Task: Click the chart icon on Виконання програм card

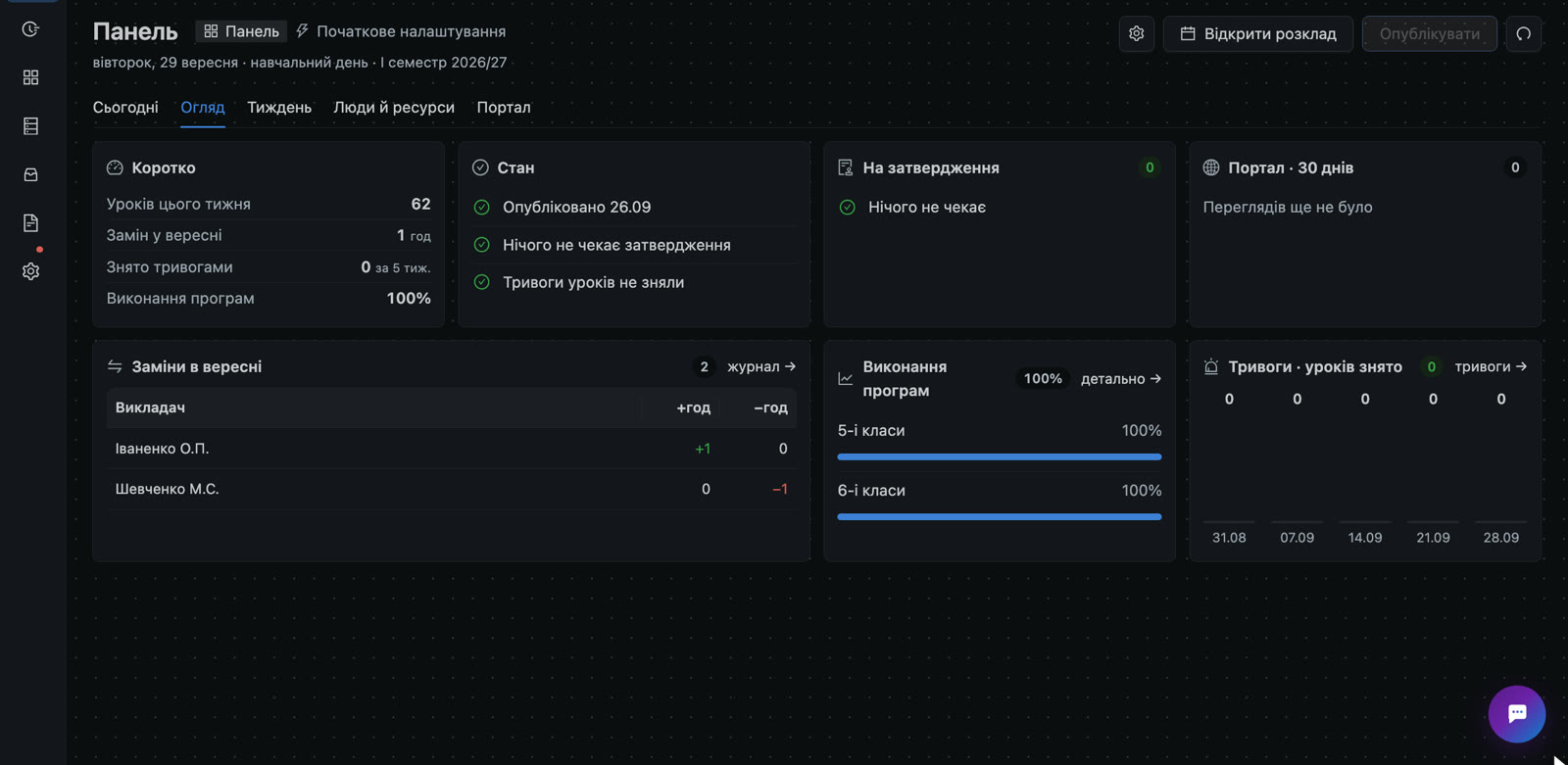Action: pos(846,379)
